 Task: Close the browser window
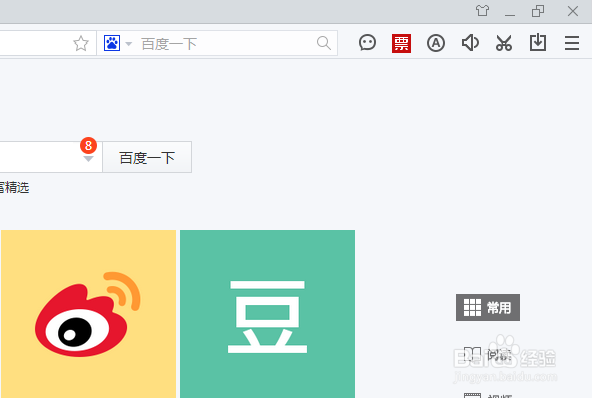[x=573, y=11]
